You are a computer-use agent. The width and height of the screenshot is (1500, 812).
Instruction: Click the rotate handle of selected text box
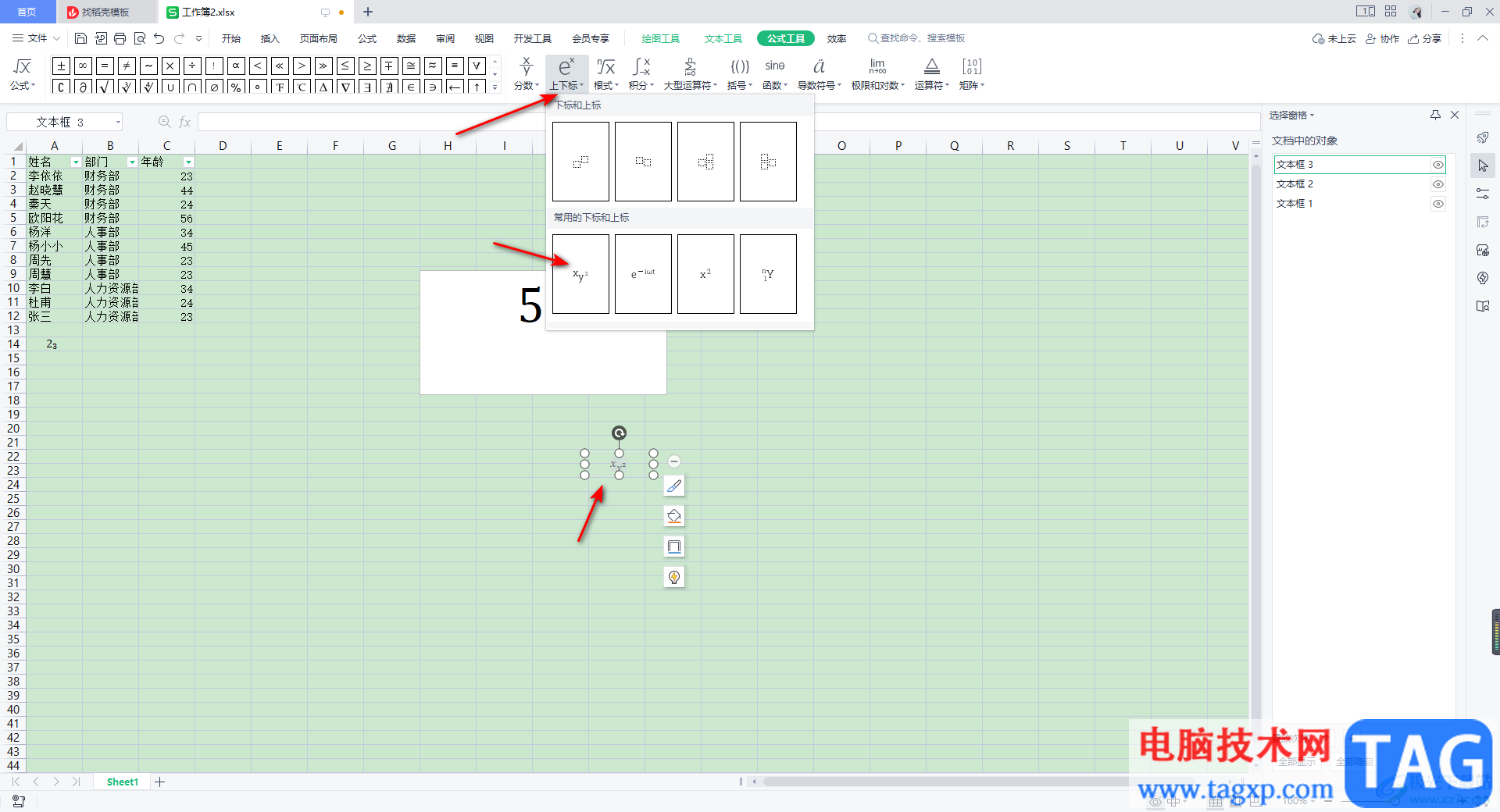pyautogui.click(x=619, y=433)
